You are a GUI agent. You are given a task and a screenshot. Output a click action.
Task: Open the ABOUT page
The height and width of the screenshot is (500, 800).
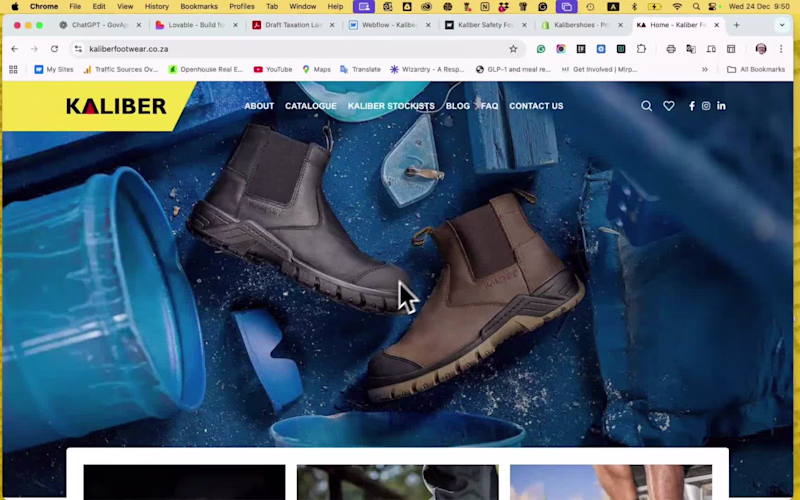point(259,106)
